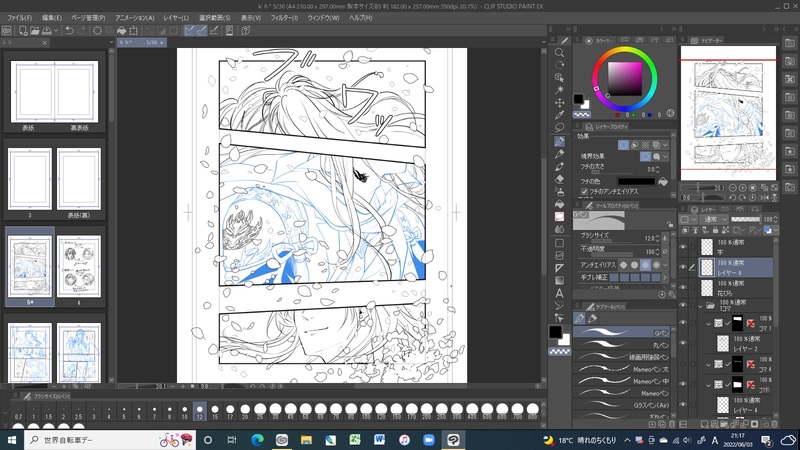800x450 pixels.
Task: Zoom in using Navigator plus icon
Action: pos(743,188)
